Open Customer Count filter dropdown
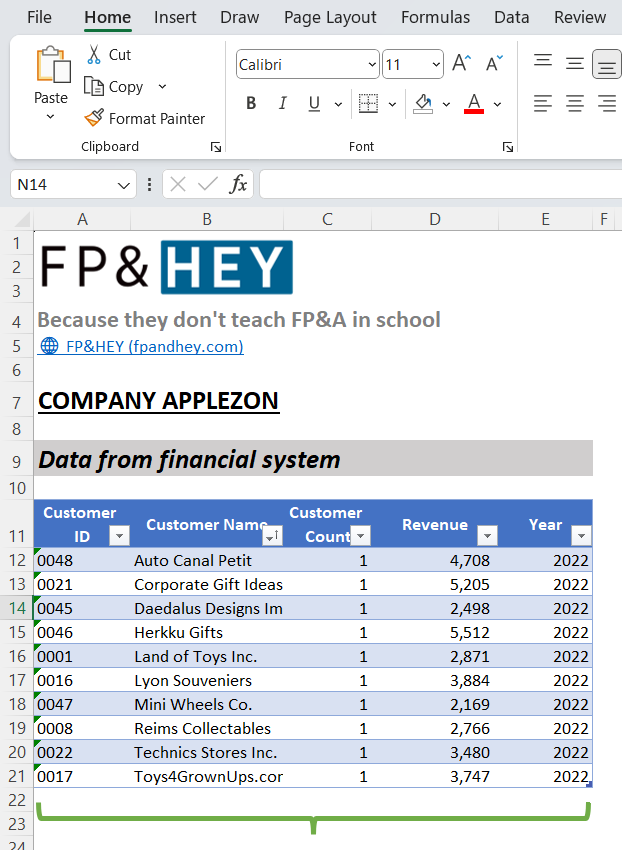The image size is (622, 850). click(361, 536)
